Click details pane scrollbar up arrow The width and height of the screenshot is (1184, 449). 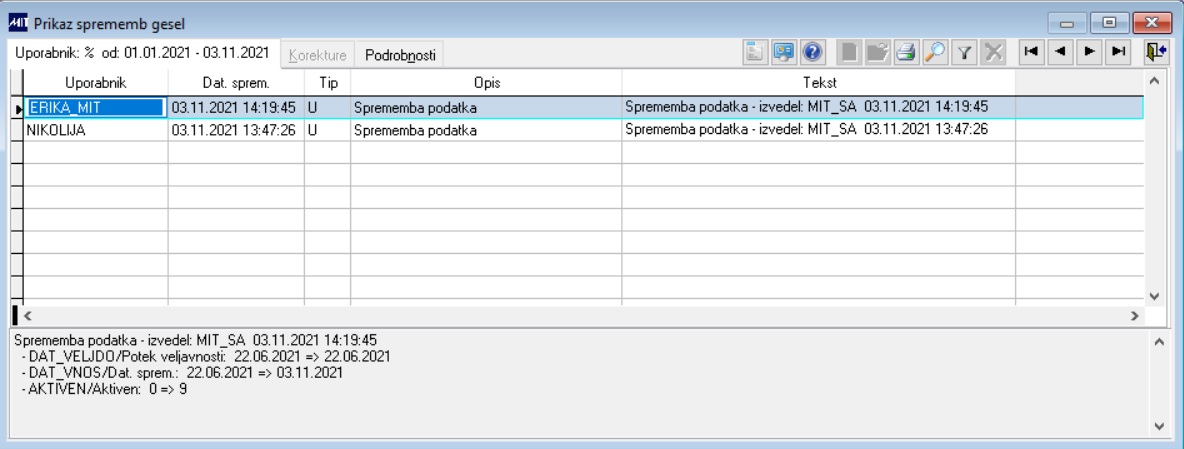click(1161, 342)
